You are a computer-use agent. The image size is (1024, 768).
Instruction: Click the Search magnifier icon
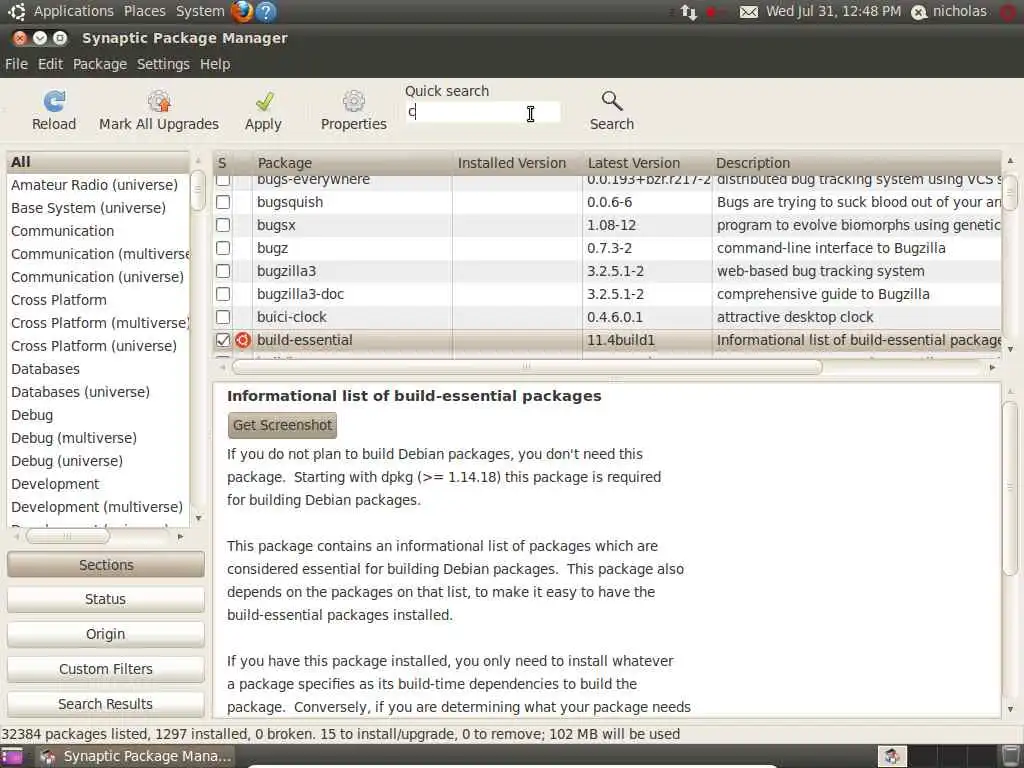pyautogui.click(x=612, y=101)
